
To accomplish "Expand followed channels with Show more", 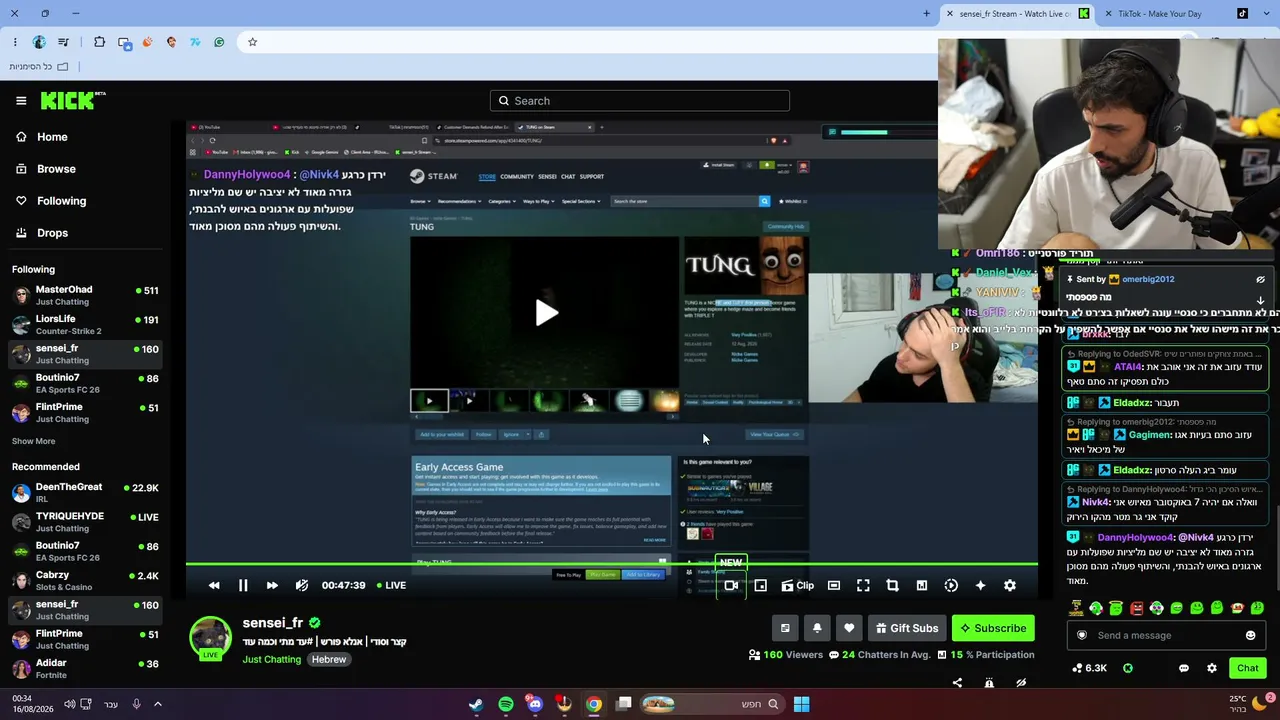I will point(33,441).
